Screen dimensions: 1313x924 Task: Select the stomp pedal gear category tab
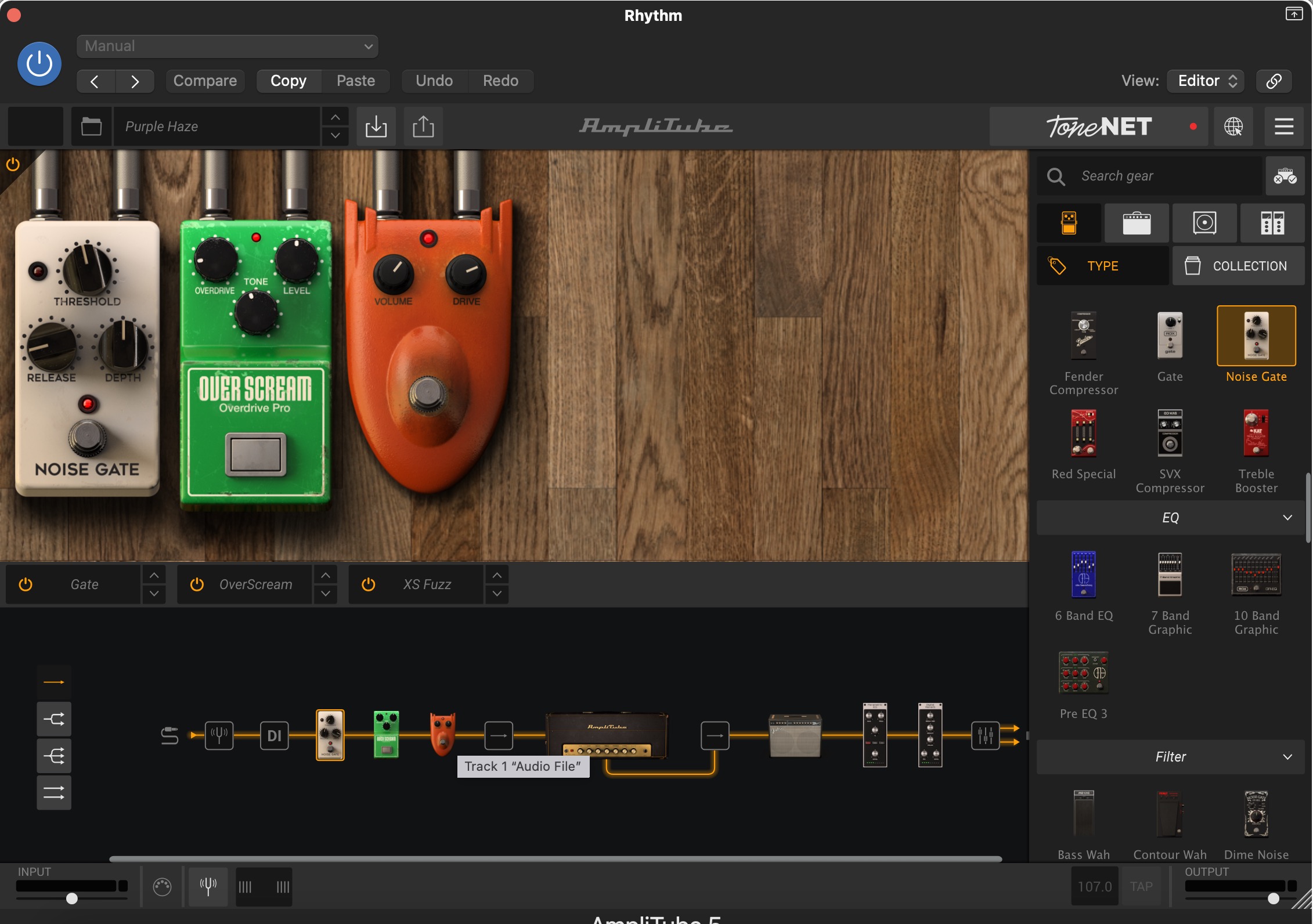coord(1069,223)
